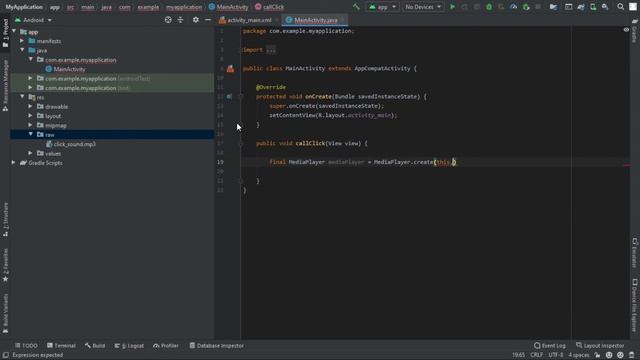Click the Collapse All icon in Project panel
Image resolution: width=640 pixels, height=360 pixels.
point(180,20)
